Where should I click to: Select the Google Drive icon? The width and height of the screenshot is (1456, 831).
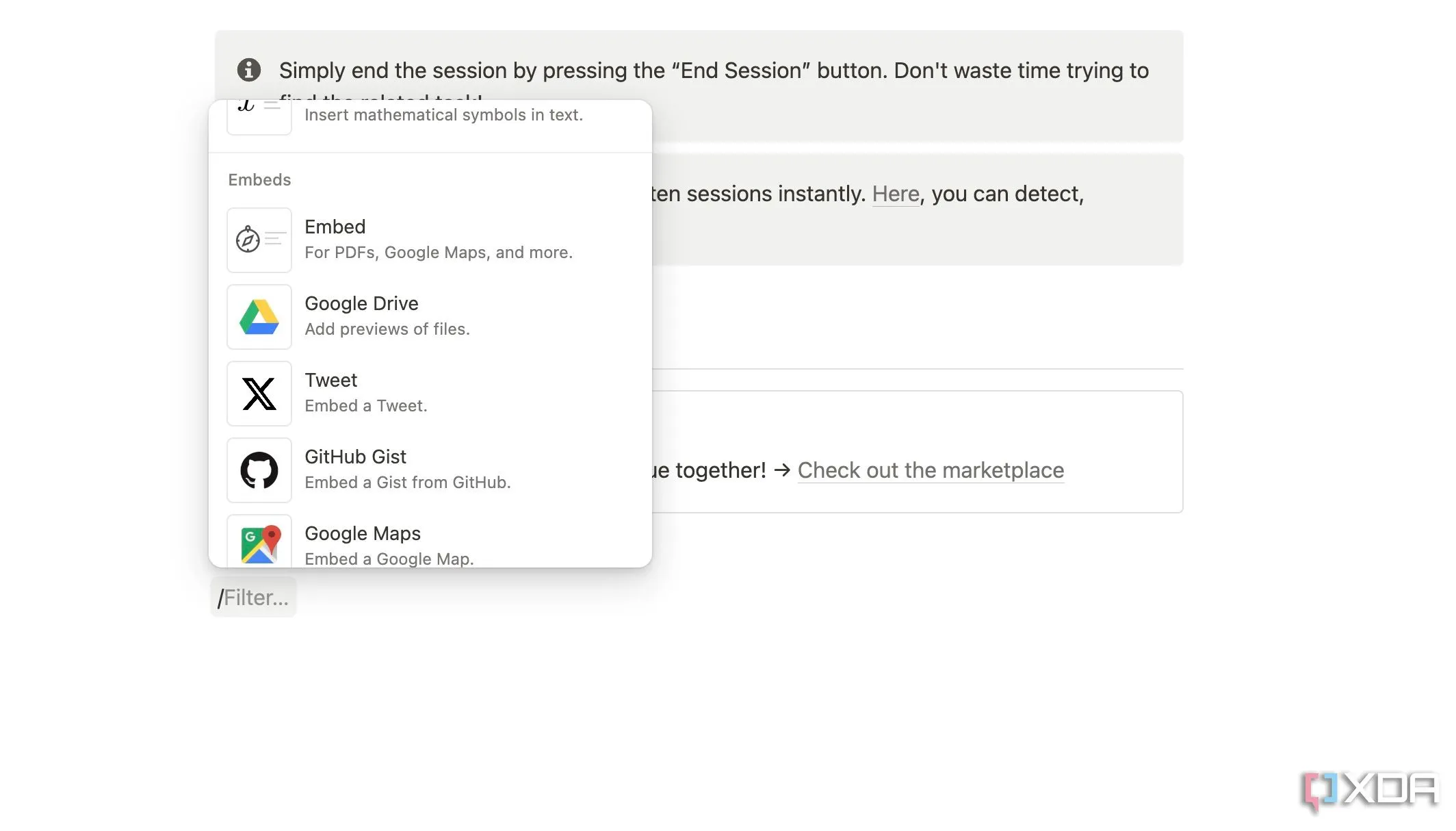[x=259, y=317]
